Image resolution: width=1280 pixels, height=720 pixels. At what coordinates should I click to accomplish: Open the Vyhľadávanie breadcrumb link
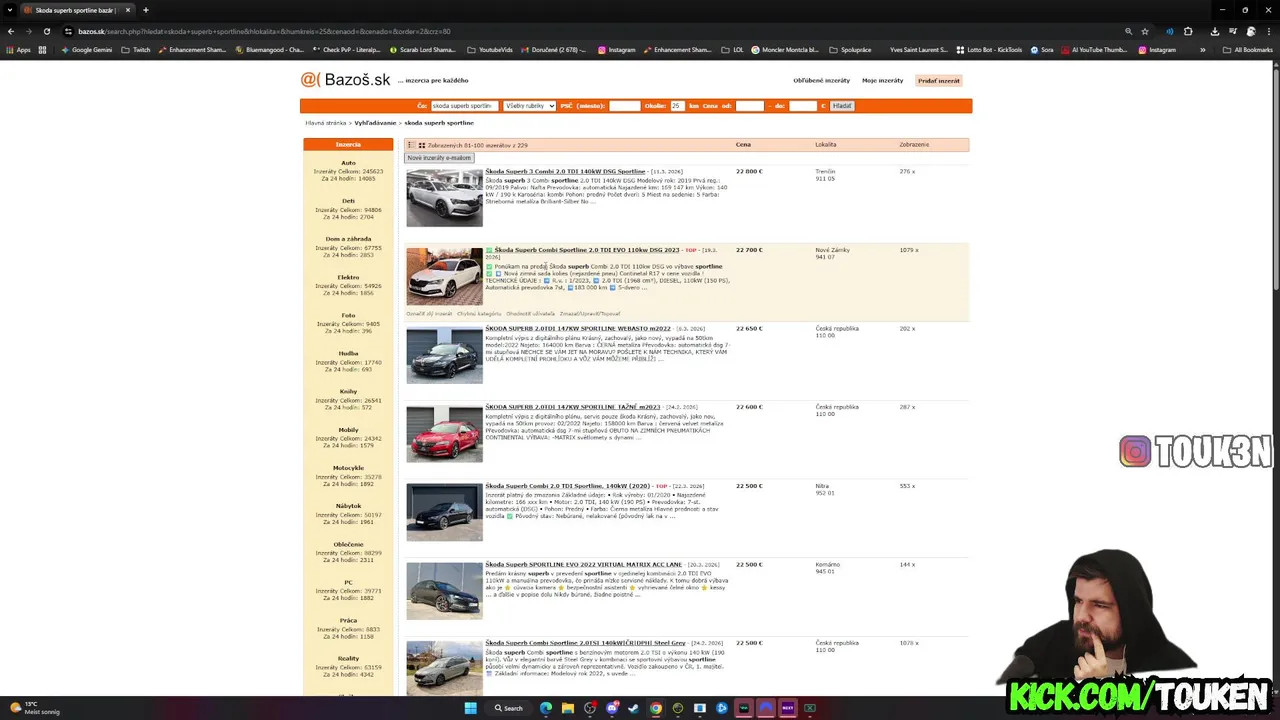pos(375,123)
